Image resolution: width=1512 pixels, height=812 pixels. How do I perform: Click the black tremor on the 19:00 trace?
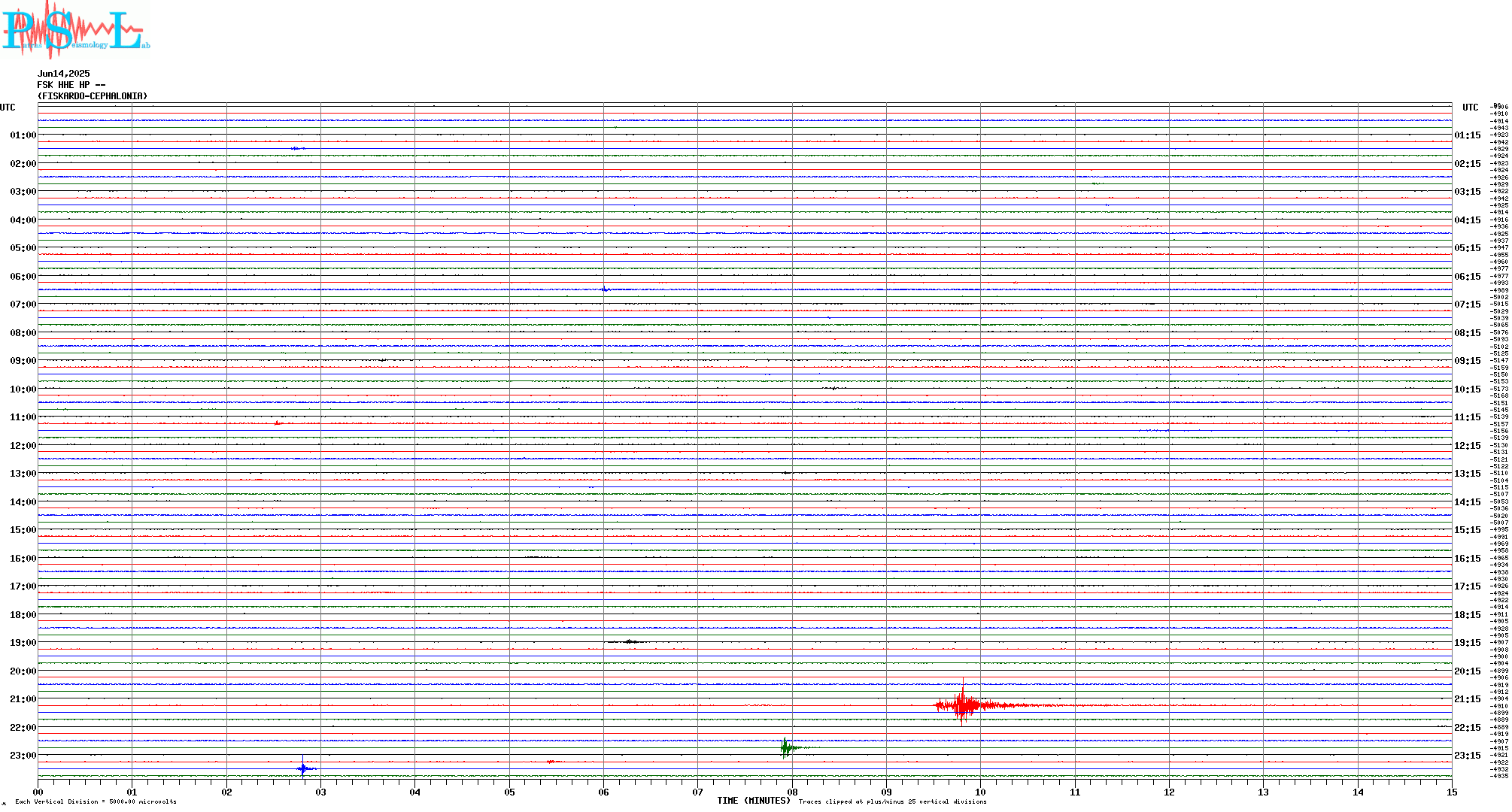630,641
